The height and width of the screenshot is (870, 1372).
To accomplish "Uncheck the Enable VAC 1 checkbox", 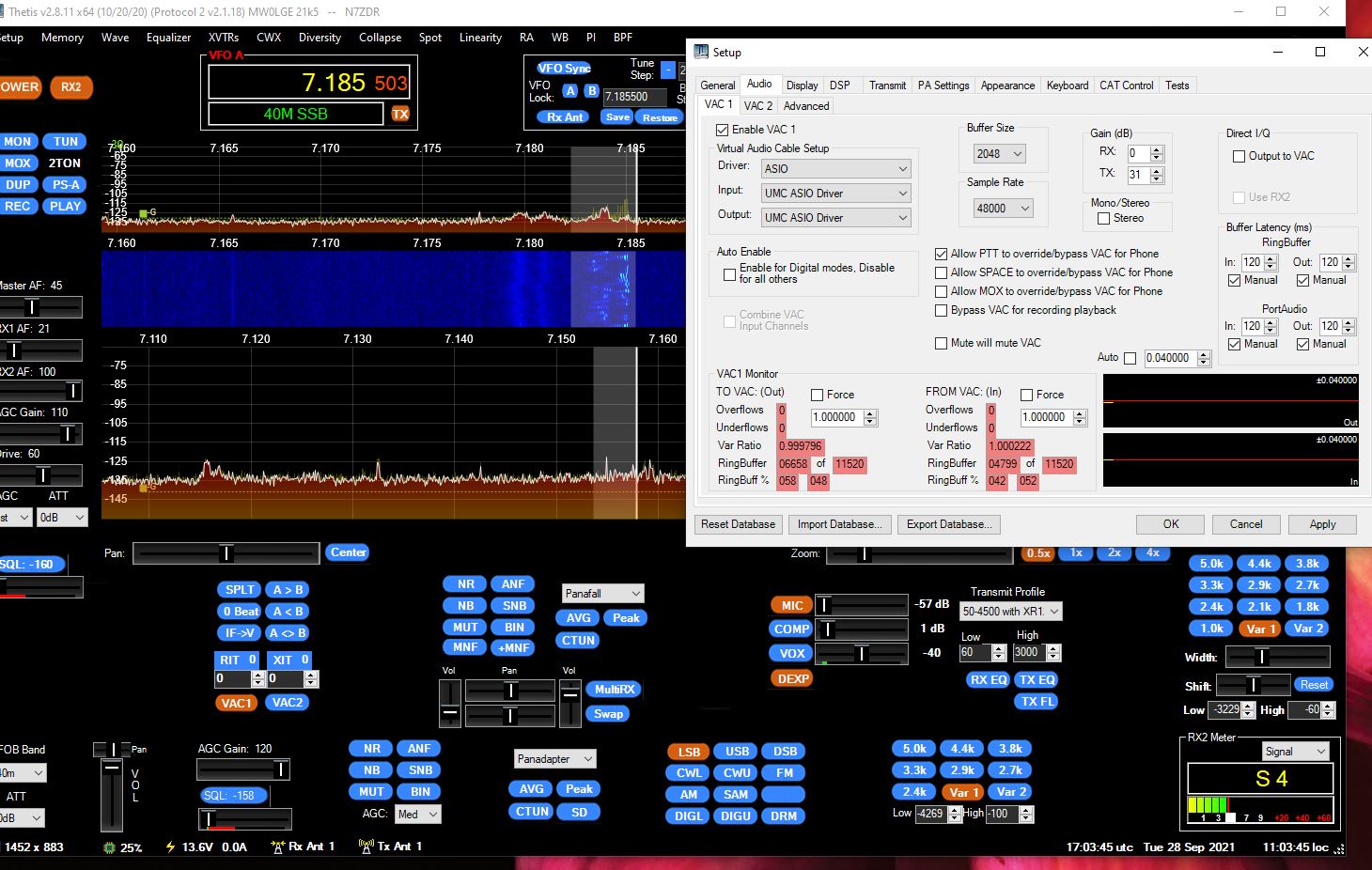I will click(723, 130).
